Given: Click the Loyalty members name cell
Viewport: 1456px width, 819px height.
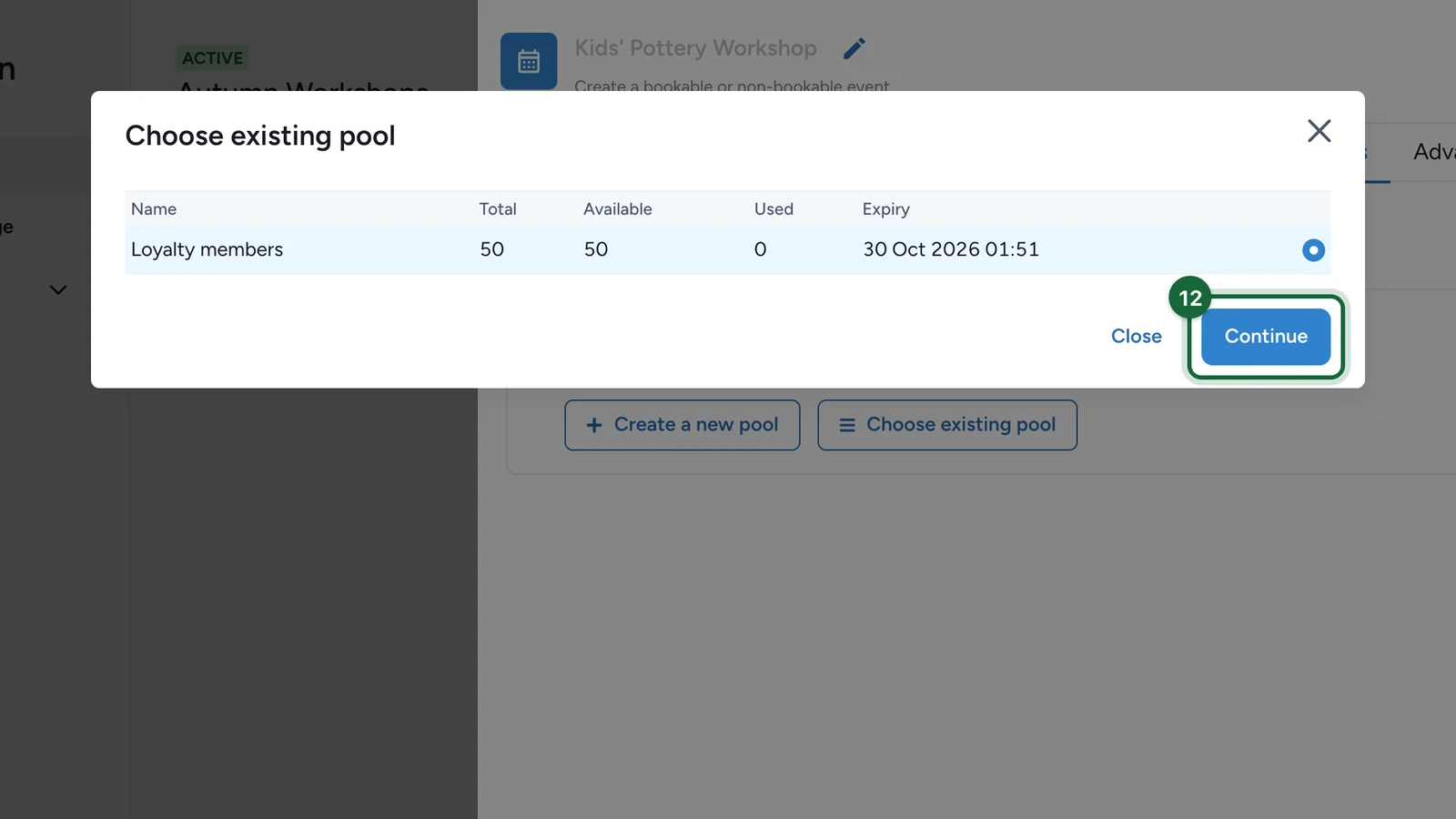Looking at the screenshot, I should tap(207, 249).
